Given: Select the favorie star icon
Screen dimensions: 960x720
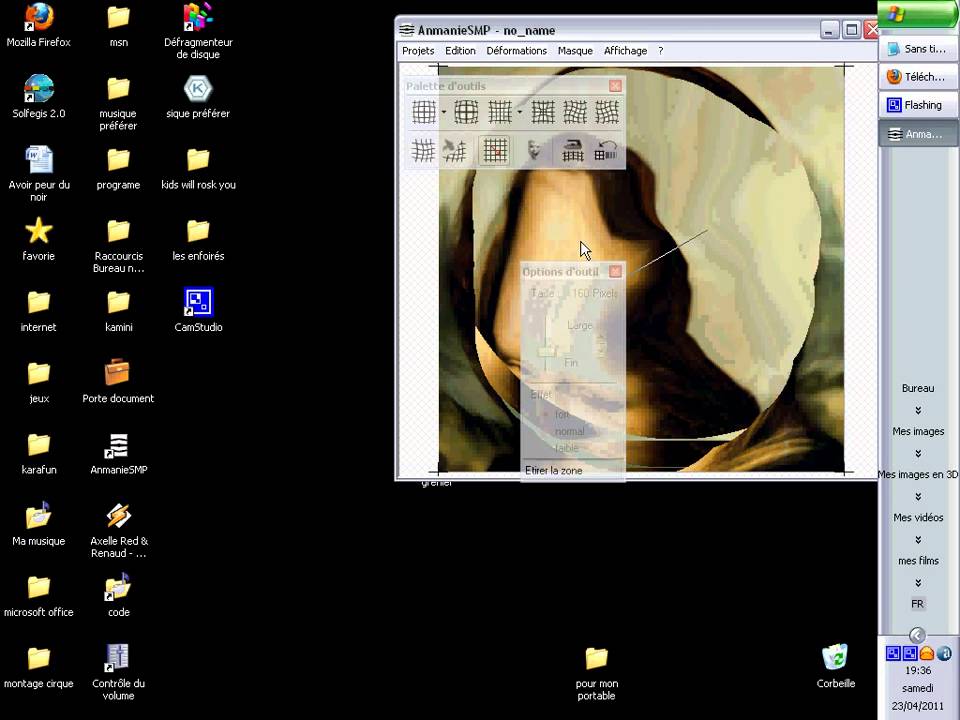Looking at the screenshot, I should (39, 239).
